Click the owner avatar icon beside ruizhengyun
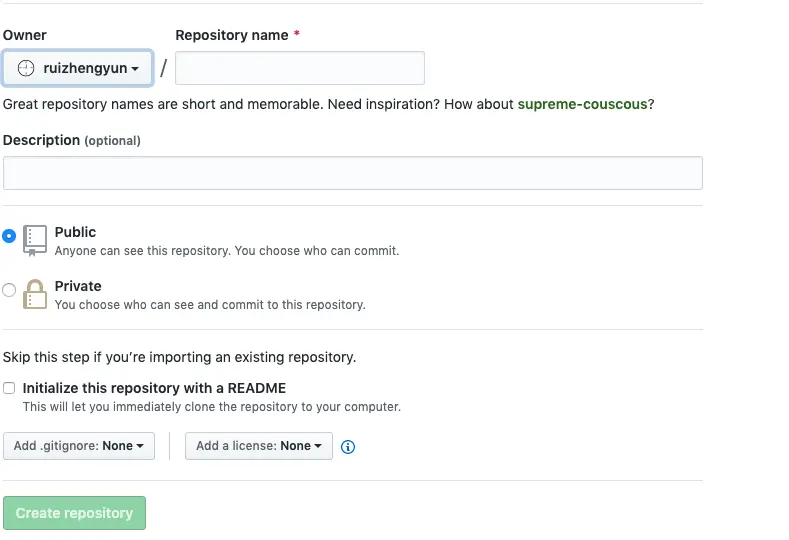Screen dimensions: 789x540 coord(26,68)
